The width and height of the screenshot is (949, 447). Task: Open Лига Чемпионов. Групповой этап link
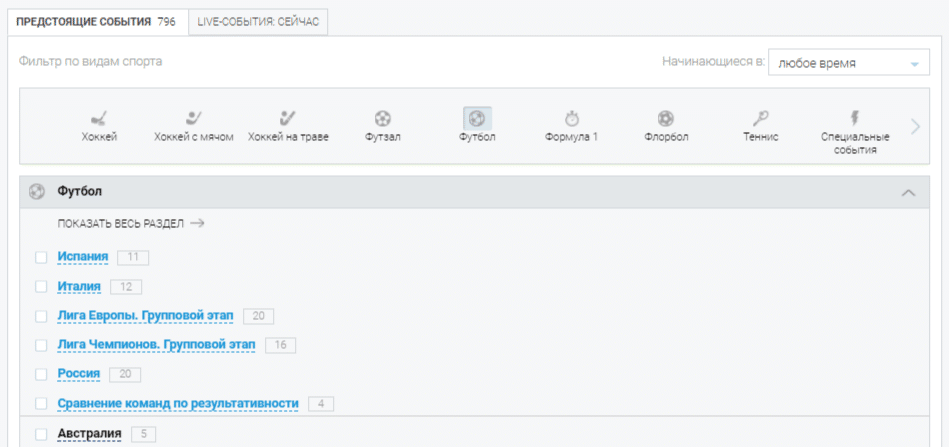tap(156, 345)
